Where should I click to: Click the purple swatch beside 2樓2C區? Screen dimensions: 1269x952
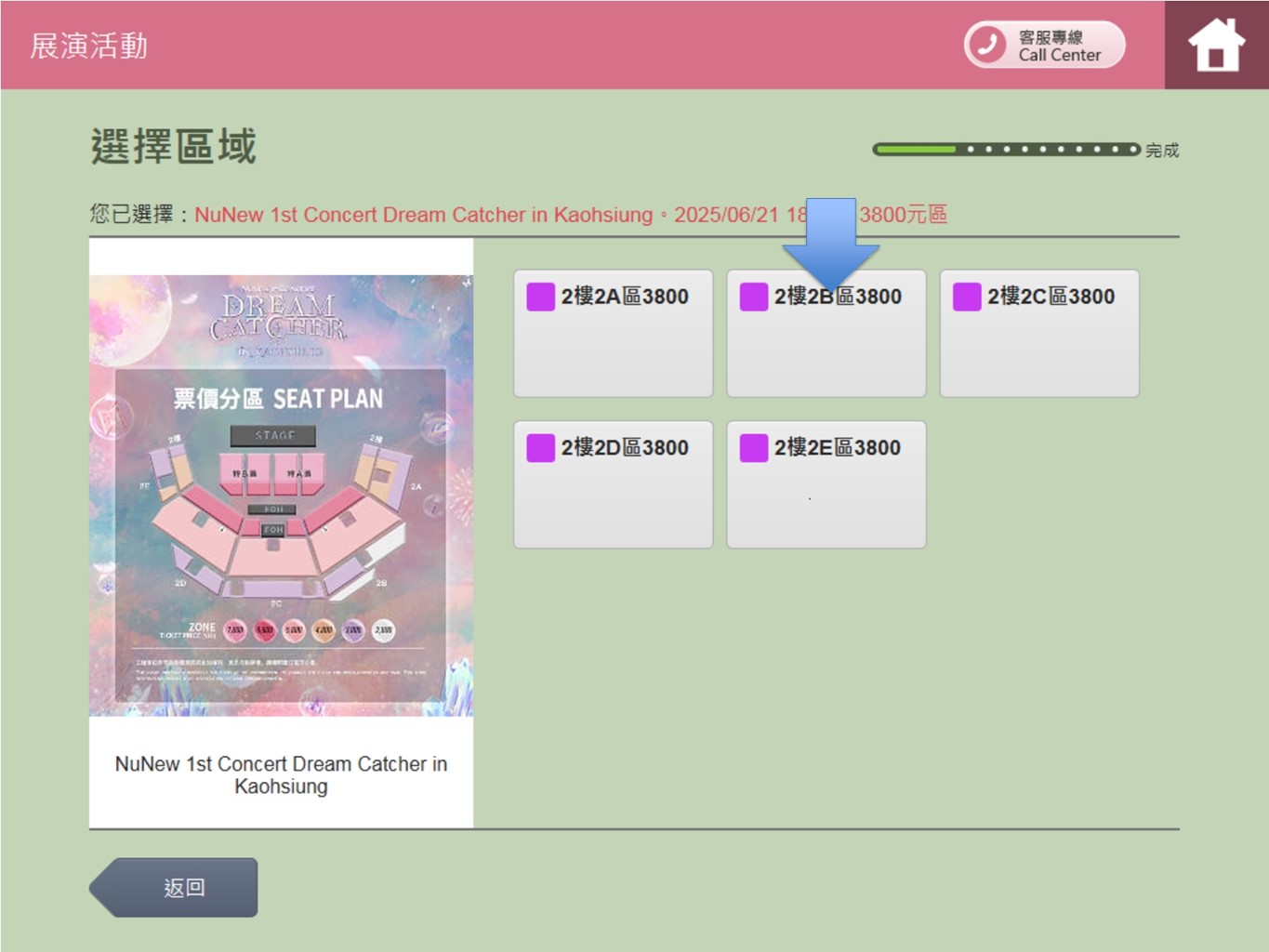[967, 297]
